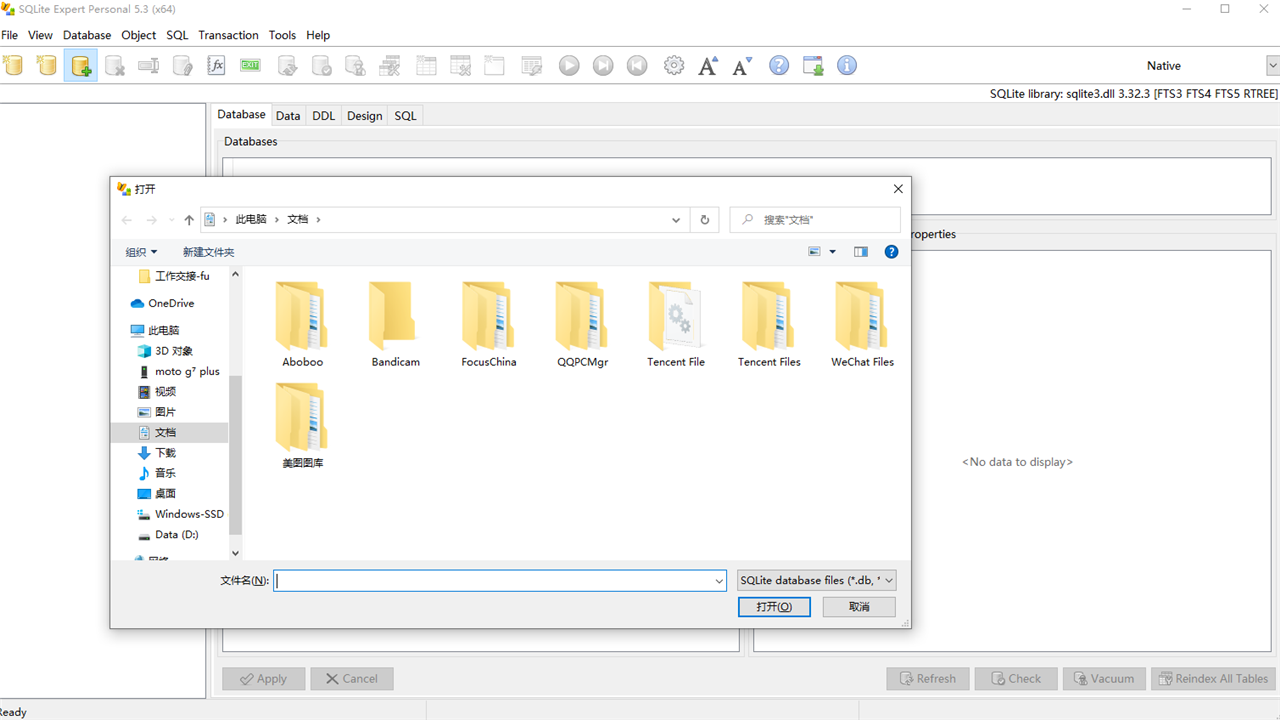Open the SQL function editor fx icon
Screen dimensions: 1280x720
click(x=216, y=65)
